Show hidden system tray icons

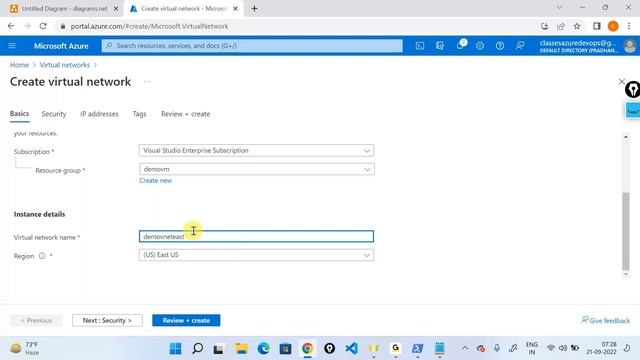pyautogui.click(x=464, y=349)
